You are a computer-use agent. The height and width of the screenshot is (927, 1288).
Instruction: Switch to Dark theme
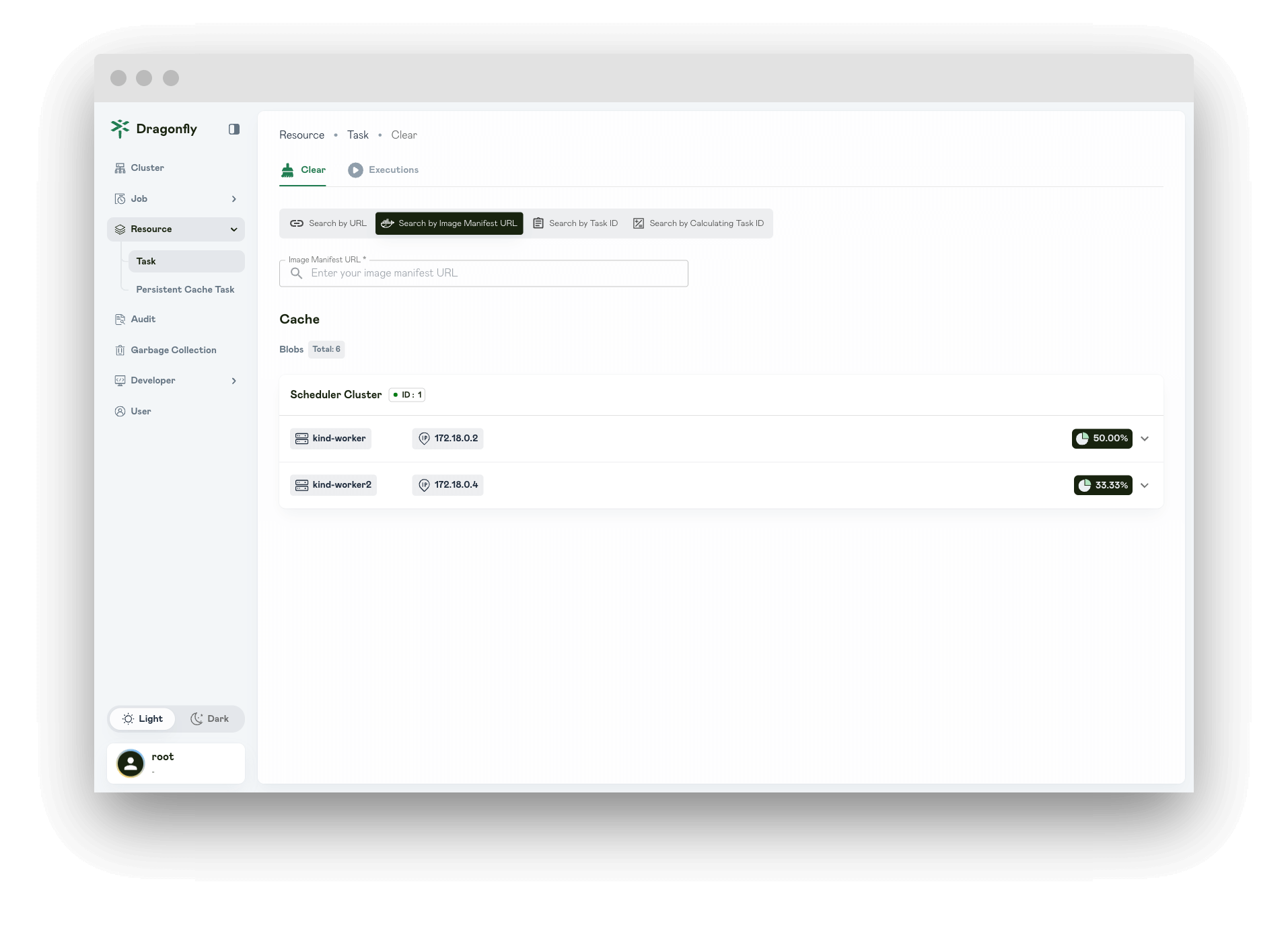coord(211,718)
